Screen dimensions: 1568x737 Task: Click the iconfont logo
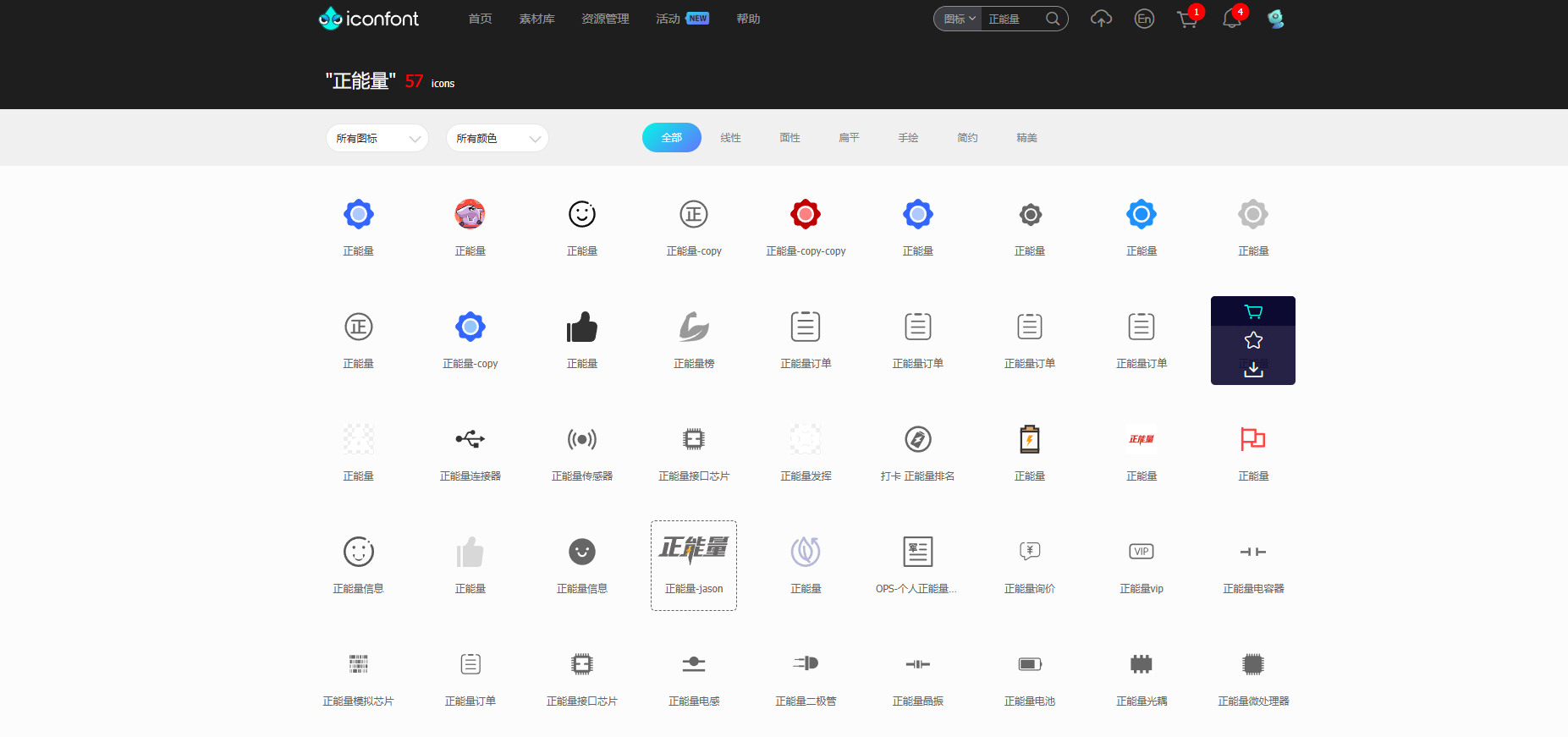tap(368, 18)
